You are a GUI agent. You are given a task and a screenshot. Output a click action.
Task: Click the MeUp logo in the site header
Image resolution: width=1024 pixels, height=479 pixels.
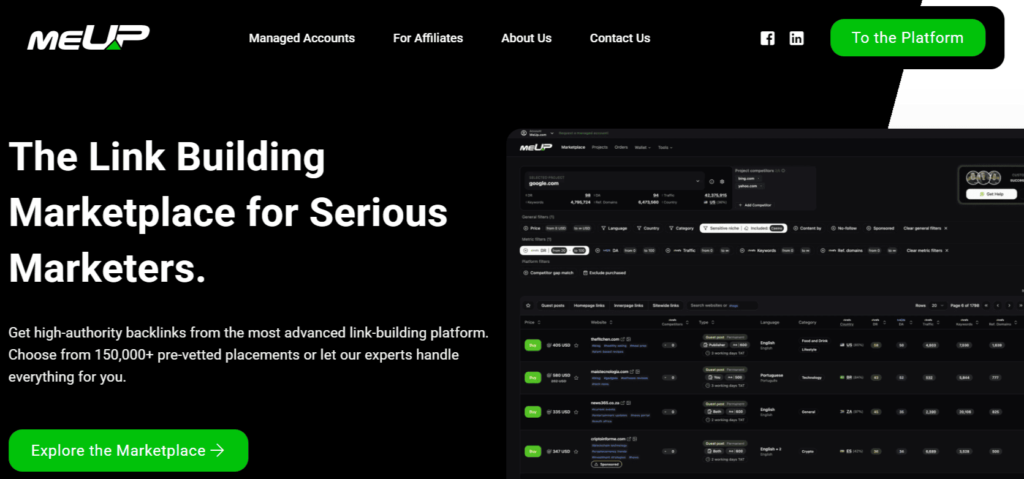click(x=88, y=37)
